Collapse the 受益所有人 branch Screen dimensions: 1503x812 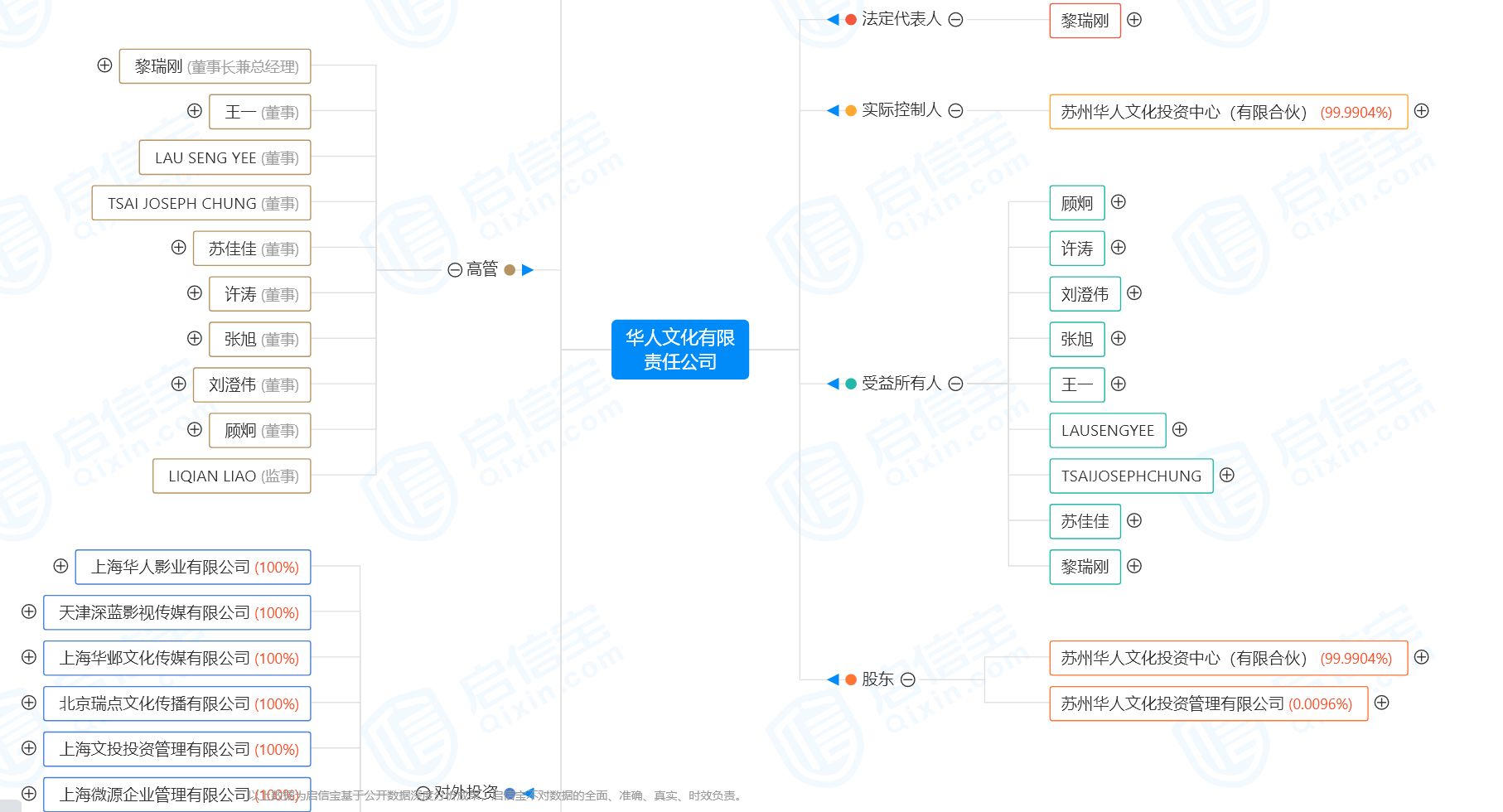[x=957, y=383]
